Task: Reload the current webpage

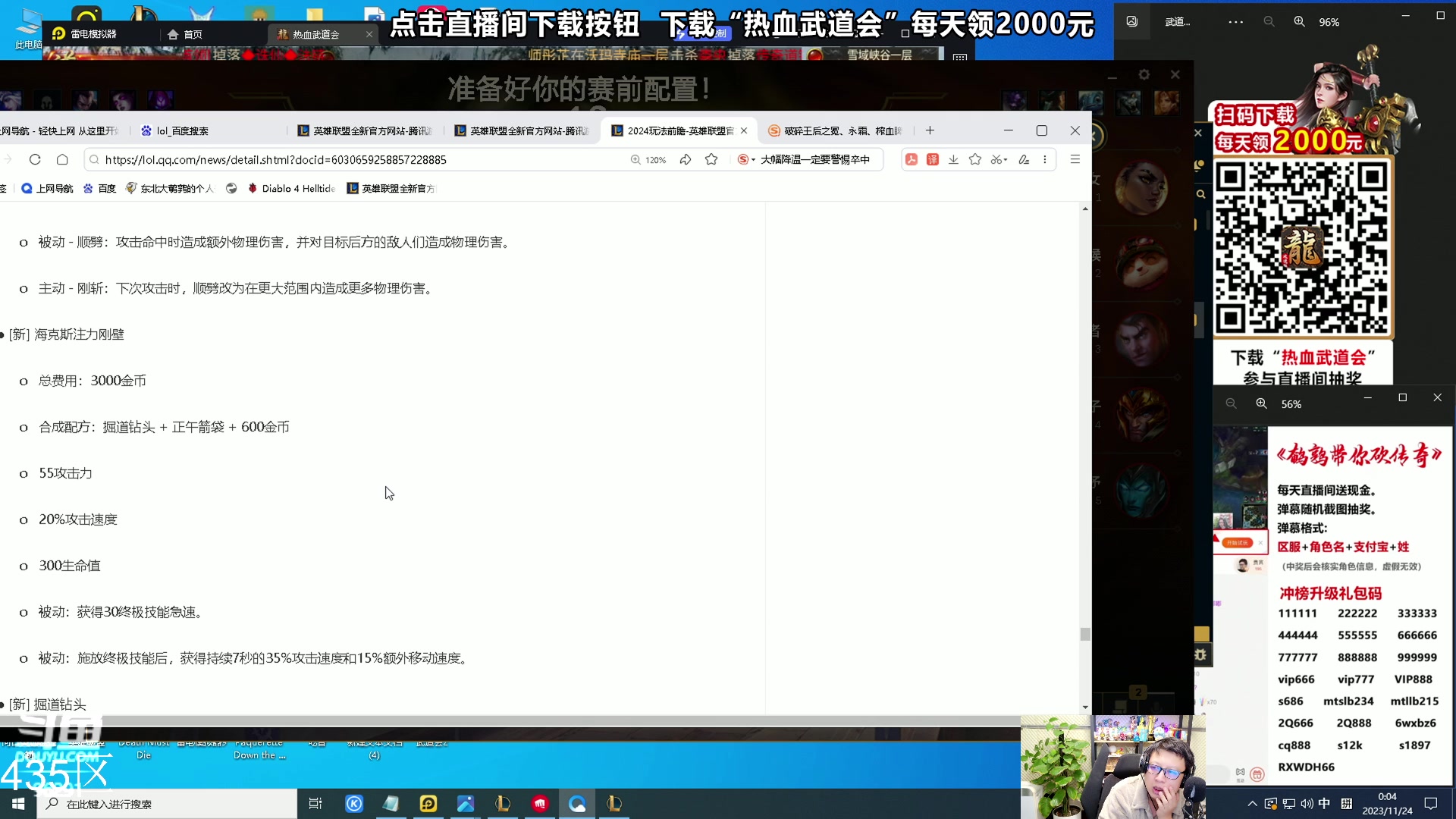Action: [x=35, y=159]
